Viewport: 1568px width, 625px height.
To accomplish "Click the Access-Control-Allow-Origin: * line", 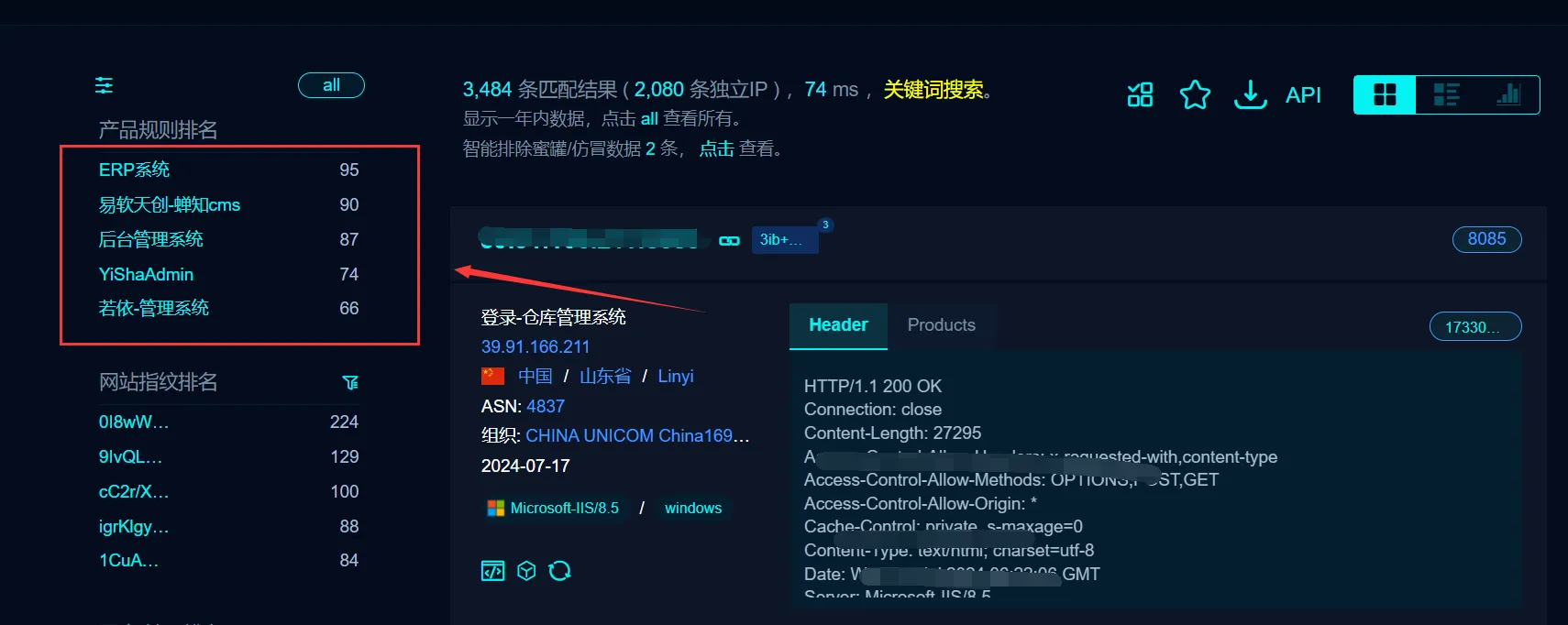I will (920, 503).
